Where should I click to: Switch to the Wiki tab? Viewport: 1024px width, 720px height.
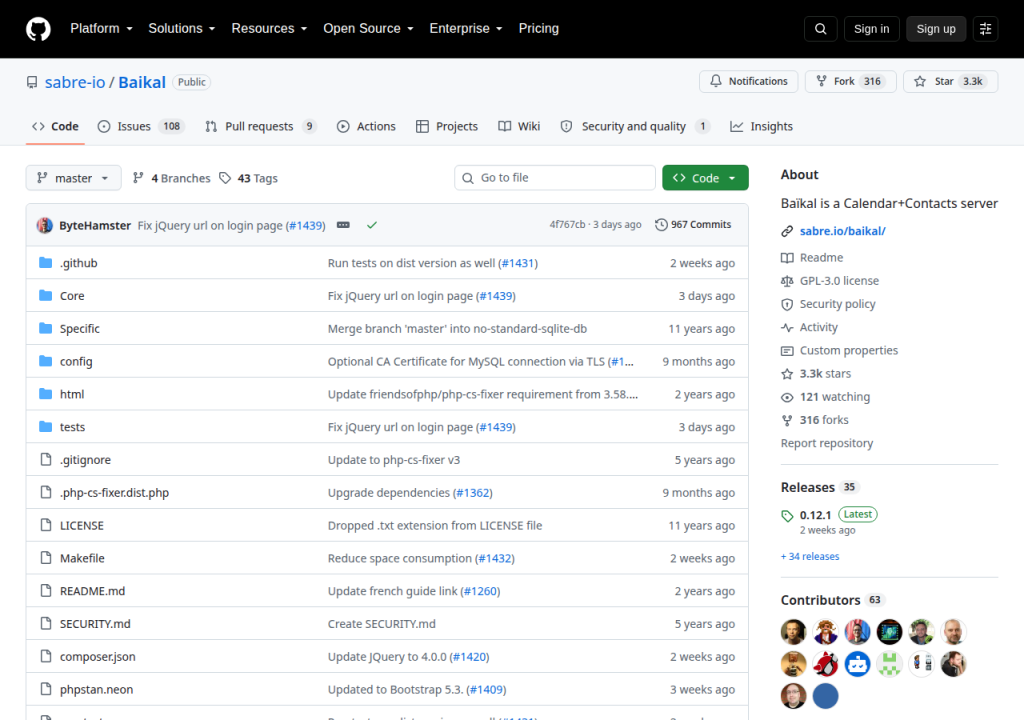coord(519,126)
